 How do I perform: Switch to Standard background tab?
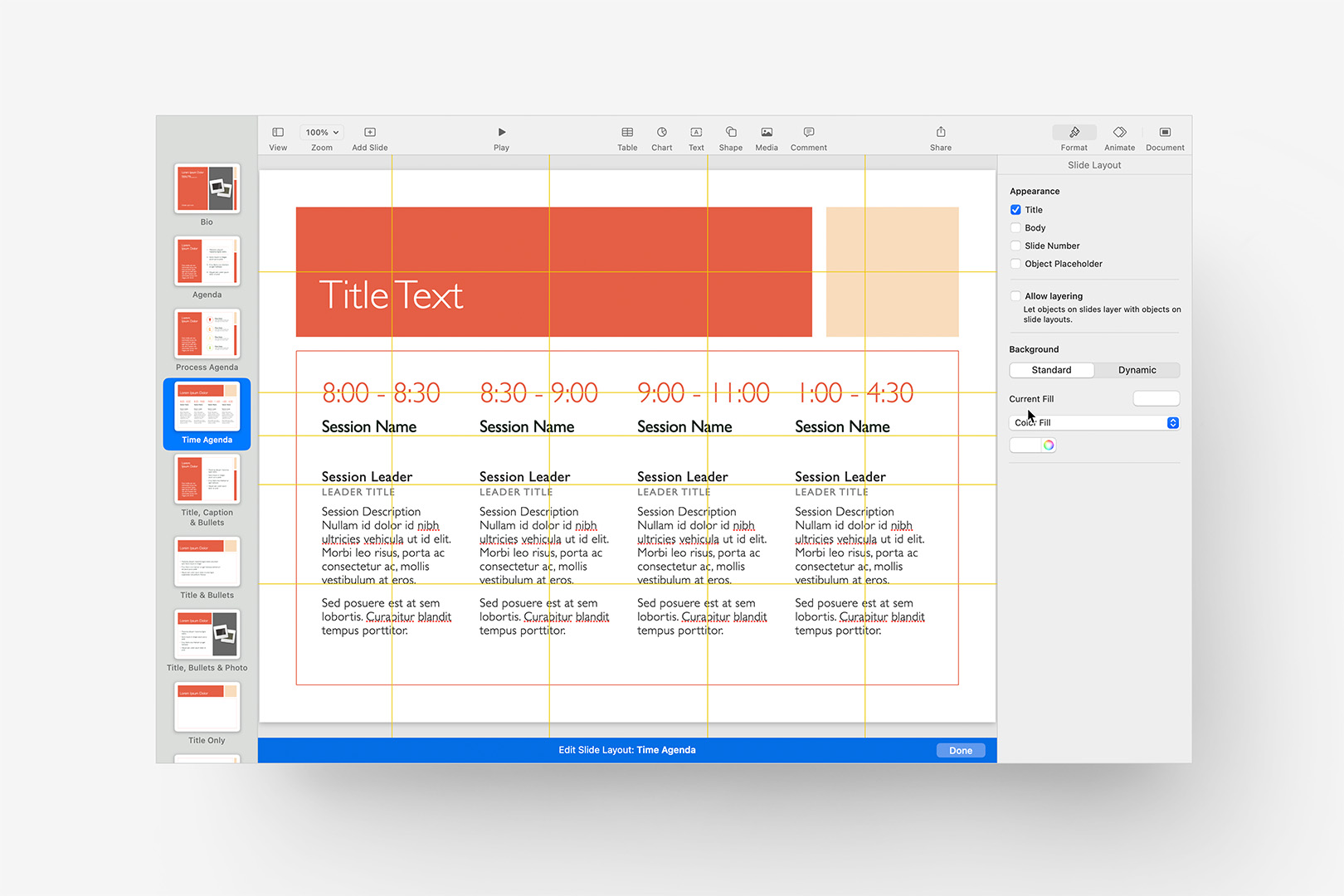pyautogui.click(x=1051, y=370)
